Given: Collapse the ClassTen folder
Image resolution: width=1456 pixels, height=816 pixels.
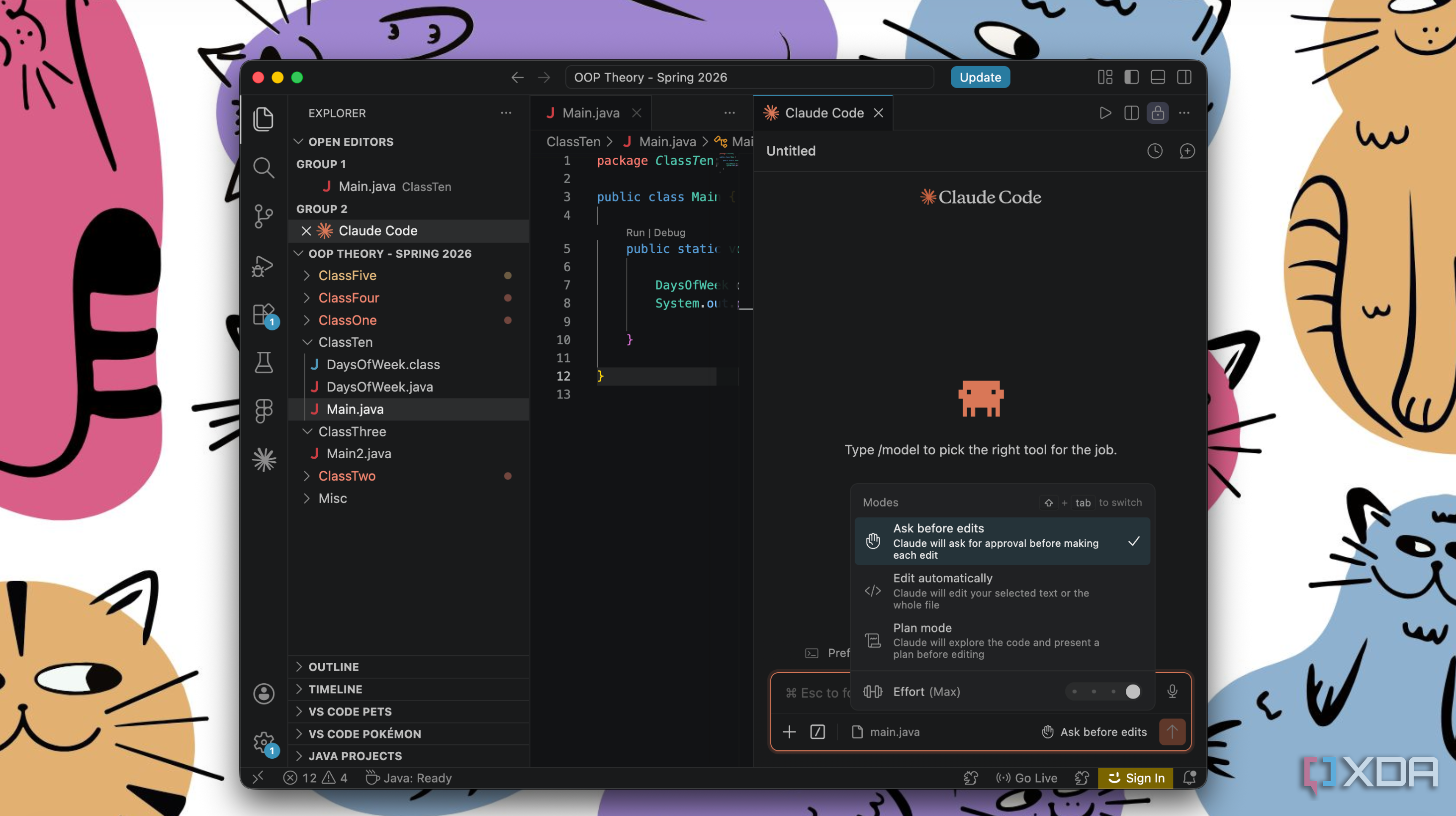Looking at the screenshot, I should 409,342.
